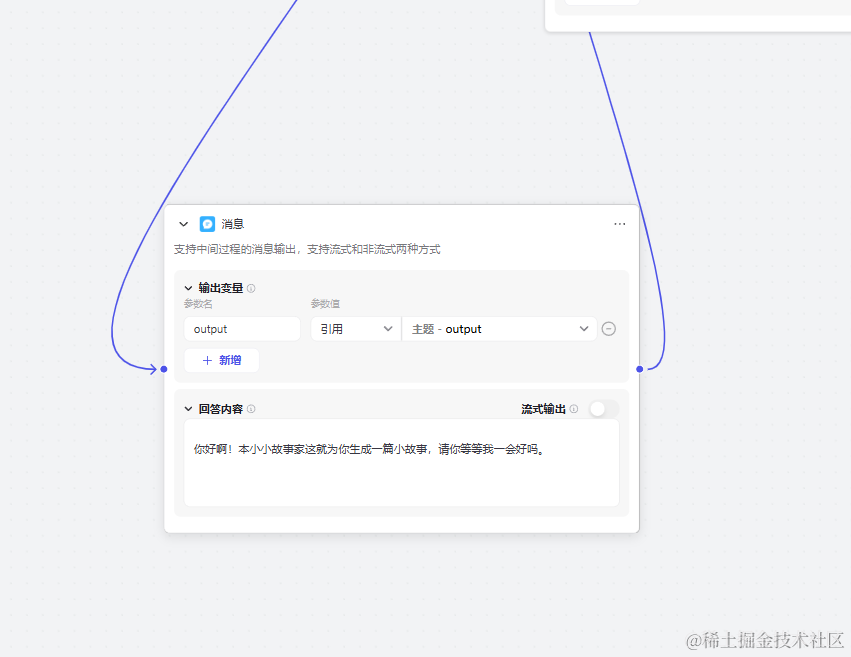851x657 pixels.
Task: Click the node description 支持中间过程的消息输出 text
Action: coord(307,250)
